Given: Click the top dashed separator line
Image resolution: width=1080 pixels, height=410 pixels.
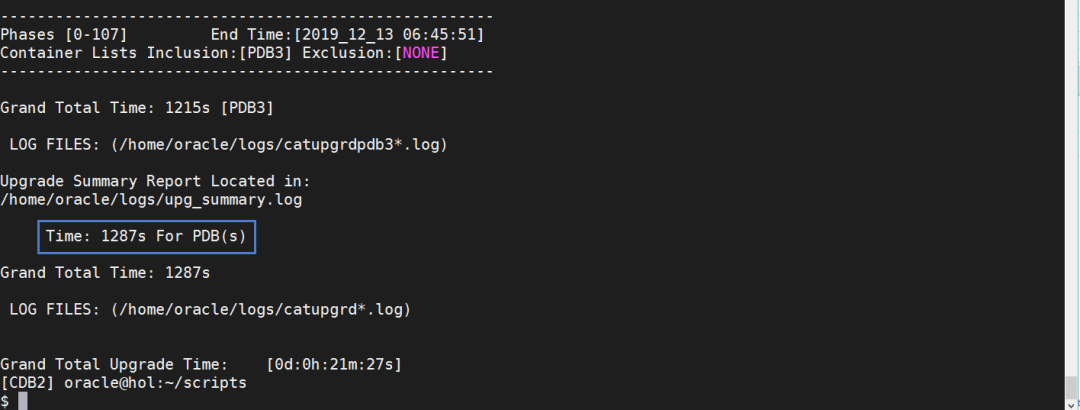Looking at the screenshot, I should 246,17.
